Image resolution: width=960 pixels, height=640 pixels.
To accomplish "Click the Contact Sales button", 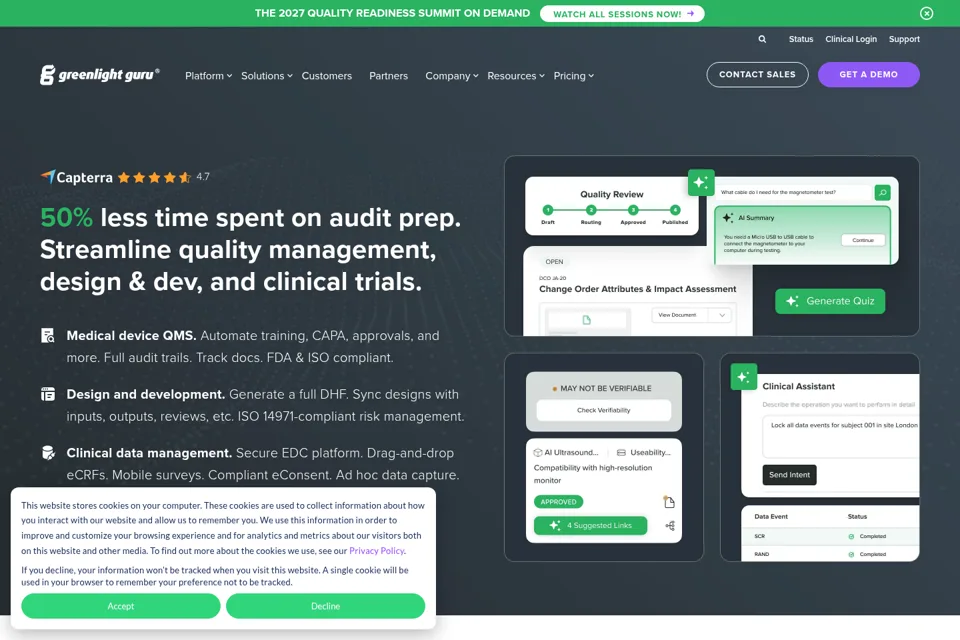I will pos(757,75).
